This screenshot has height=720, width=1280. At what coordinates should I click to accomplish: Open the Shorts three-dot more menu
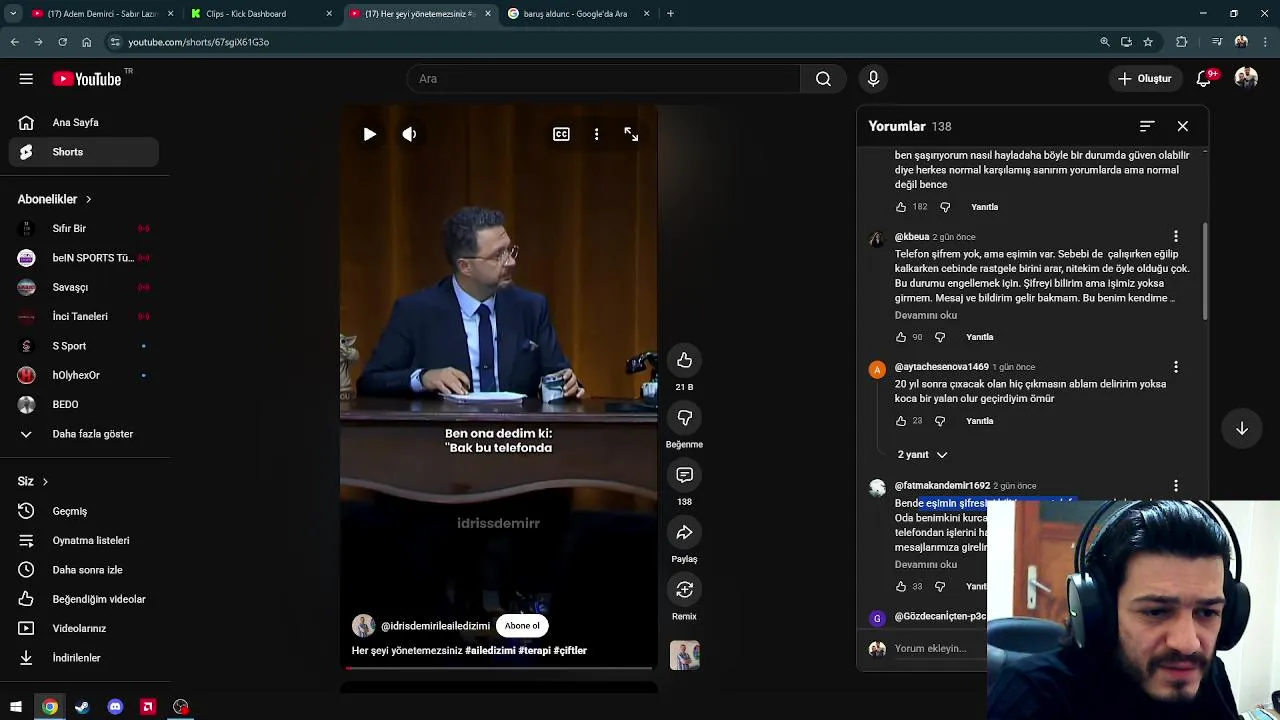[x=597, y=134]
